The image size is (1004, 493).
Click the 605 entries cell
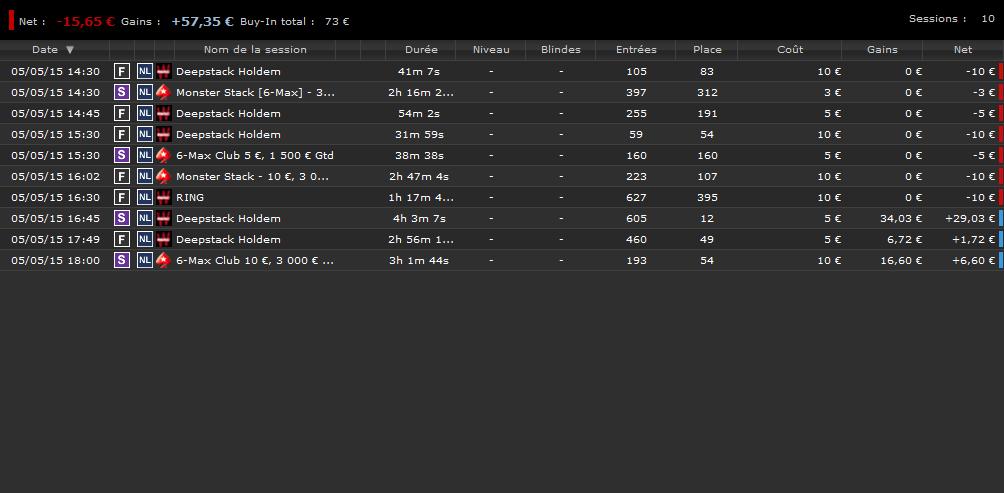tap(636, 218)
